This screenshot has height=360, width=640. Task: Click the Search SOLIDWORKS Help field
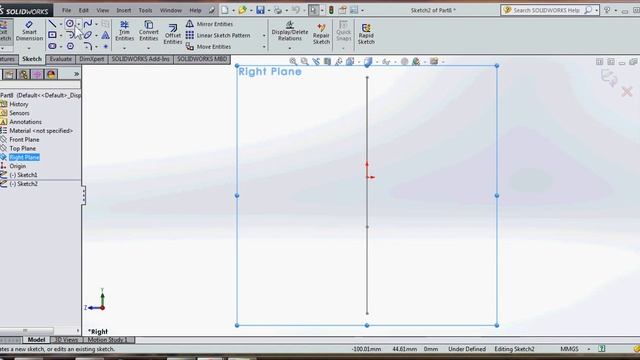tap(546, 10)
